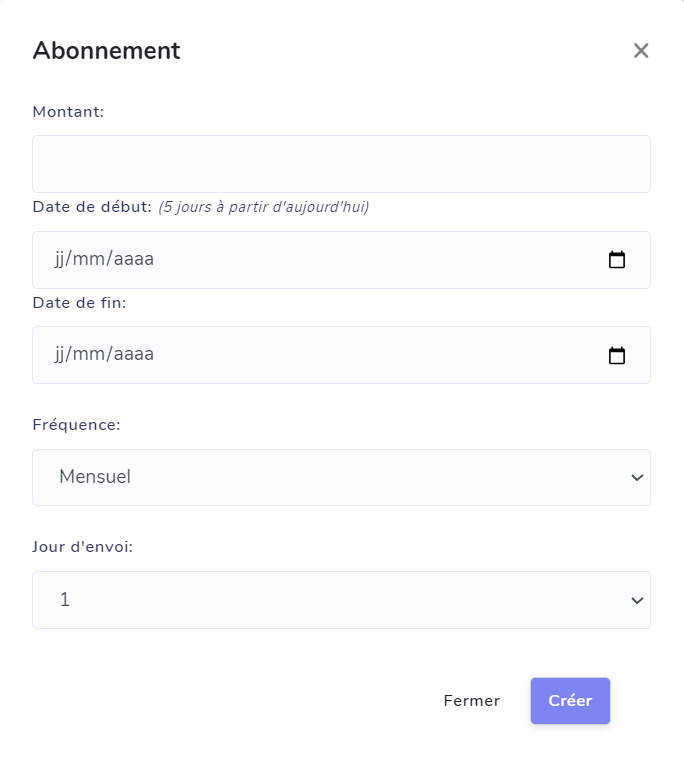Screen dimensions: 684x779
Task: Click the Date de début label
Action: [92, 207]
